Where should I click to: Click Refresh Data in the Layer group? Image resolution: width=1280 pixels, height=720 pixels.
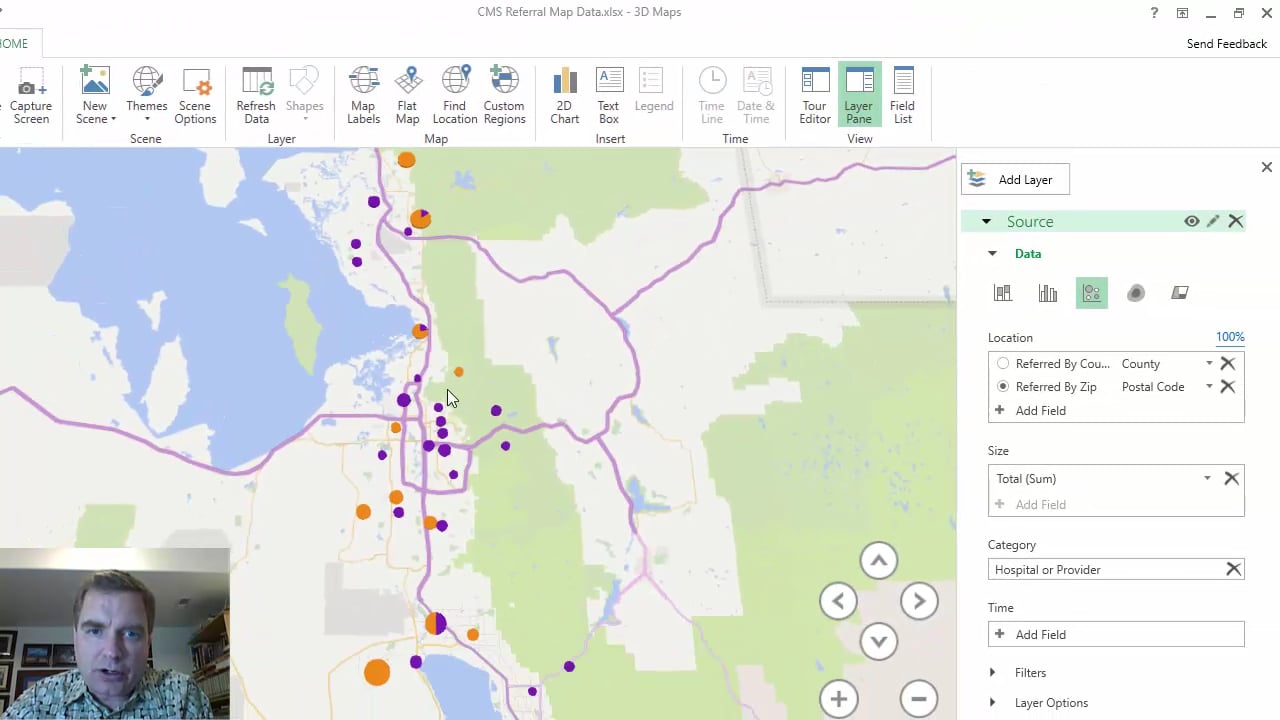[256, 96]
